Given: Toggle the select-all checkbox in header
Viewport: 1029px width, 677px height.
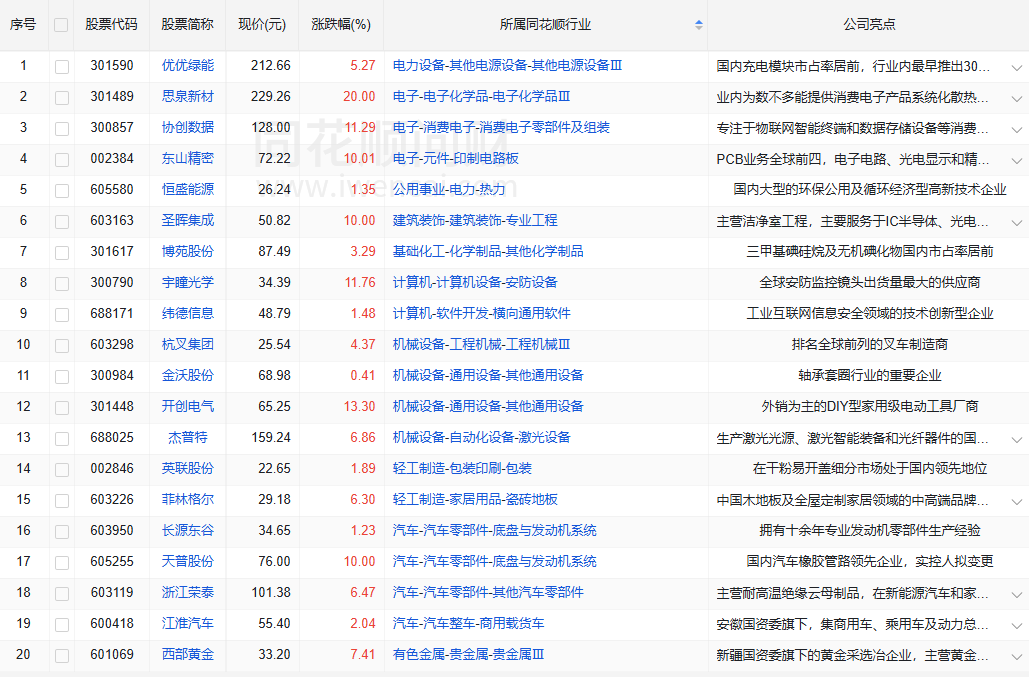Looking at the screenshot, I should click(62, 25).
